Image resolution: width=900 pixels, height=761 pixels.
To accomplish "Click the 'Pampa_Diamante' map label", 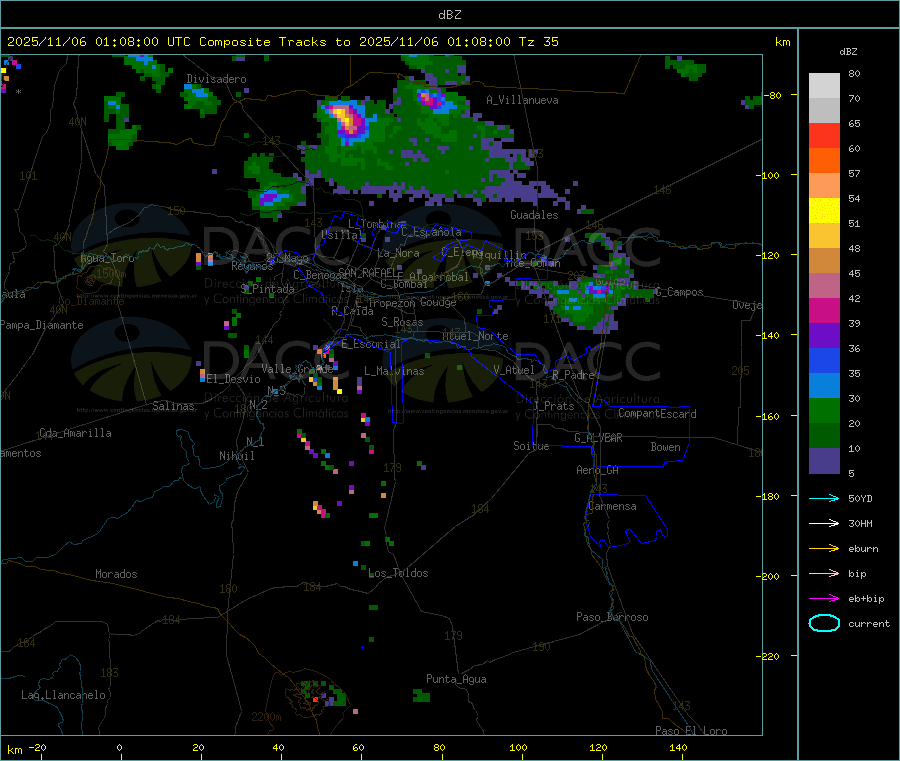I will (x=42, y=325).
